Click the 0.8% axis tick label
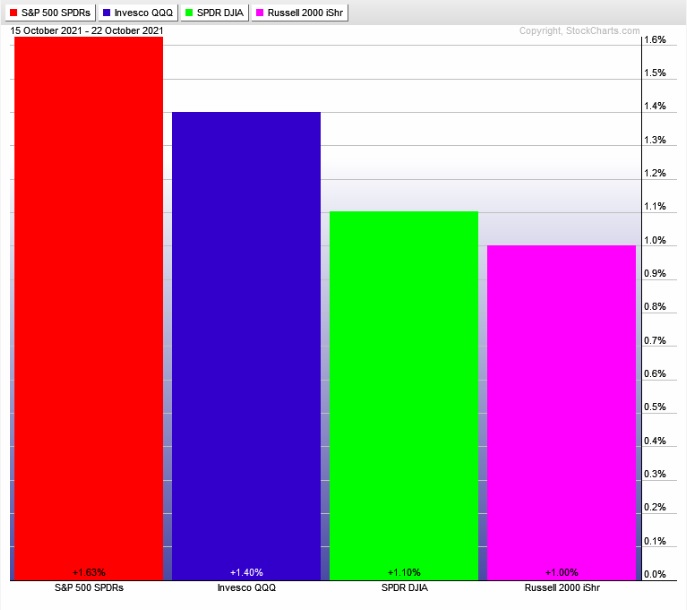This screenshot has width=687, height=610. click(x=655, y=307)
